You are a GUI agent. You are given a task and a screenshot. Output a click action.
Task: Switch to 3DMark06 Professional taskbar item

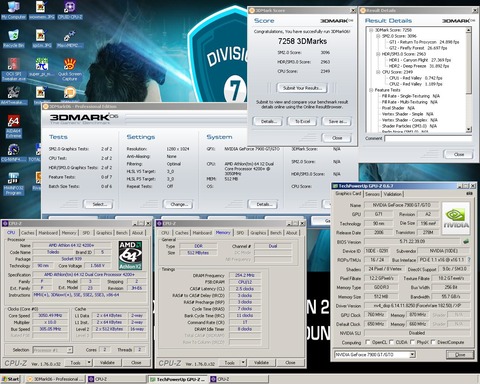55,379
